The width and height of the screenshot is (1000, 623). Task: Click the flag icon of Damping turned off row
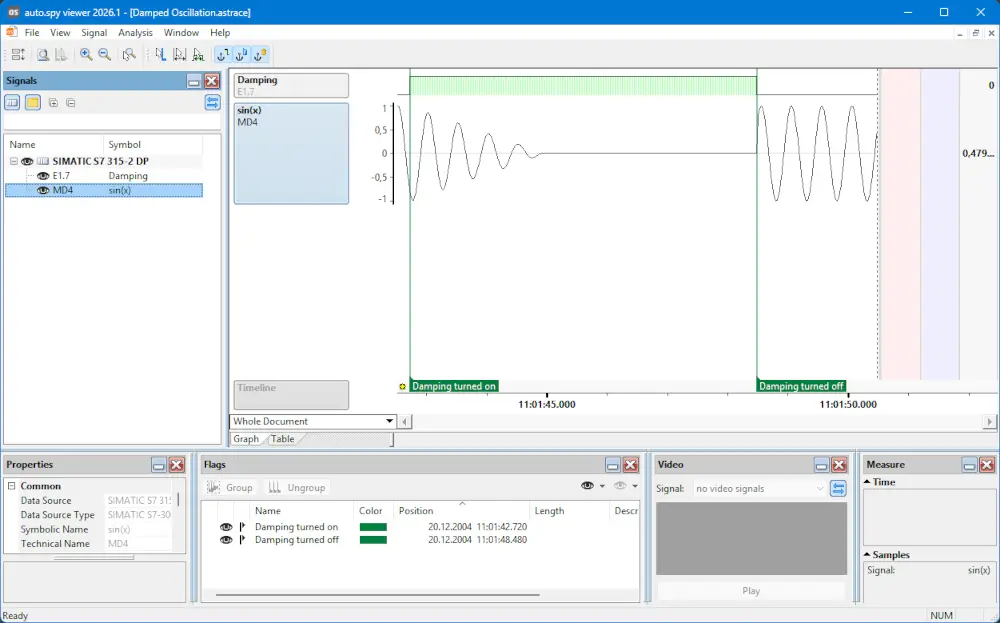point(242,539)
